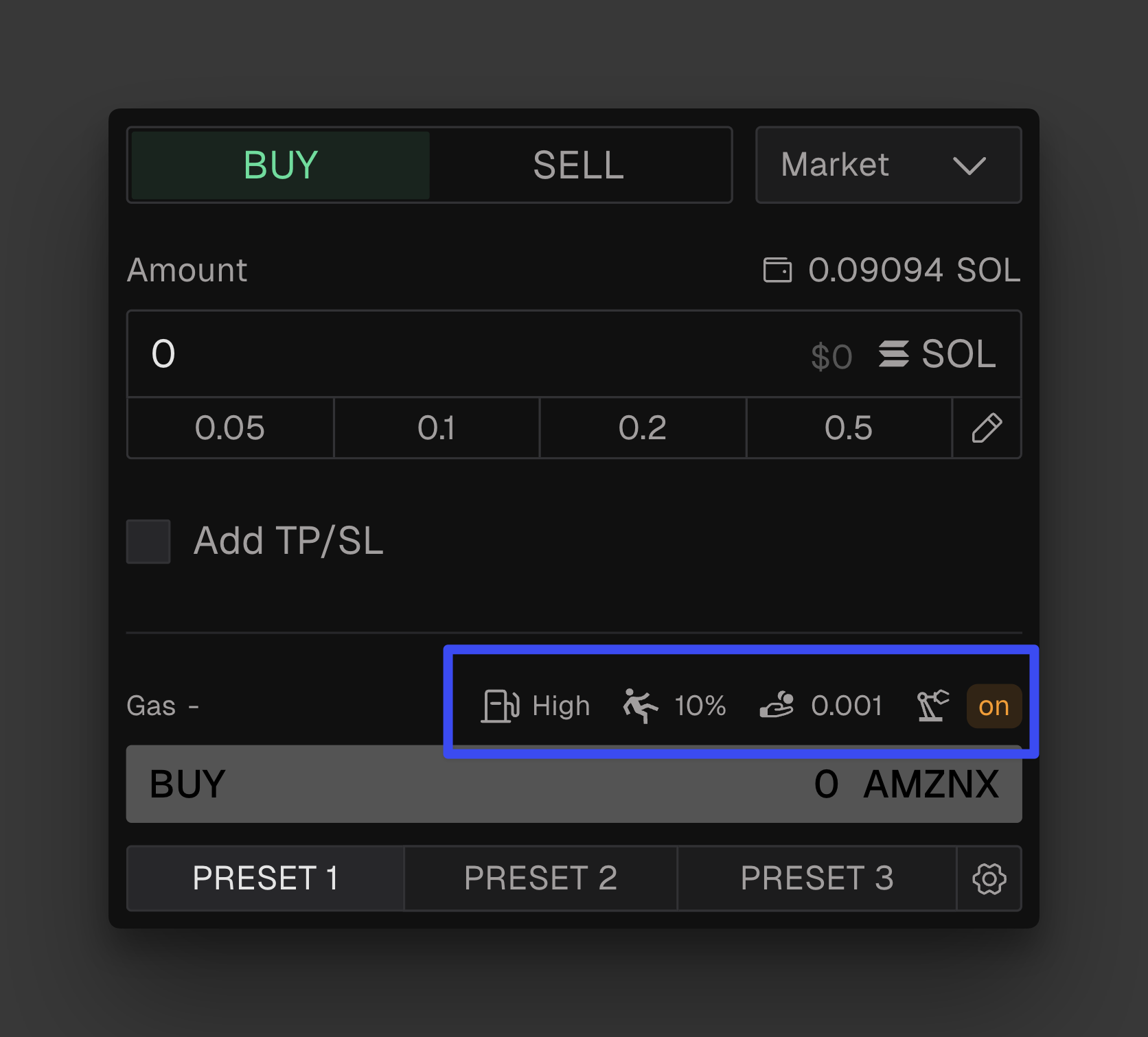
Task: Click the MEV protection robot-arm icon
Action: [932, 706]
